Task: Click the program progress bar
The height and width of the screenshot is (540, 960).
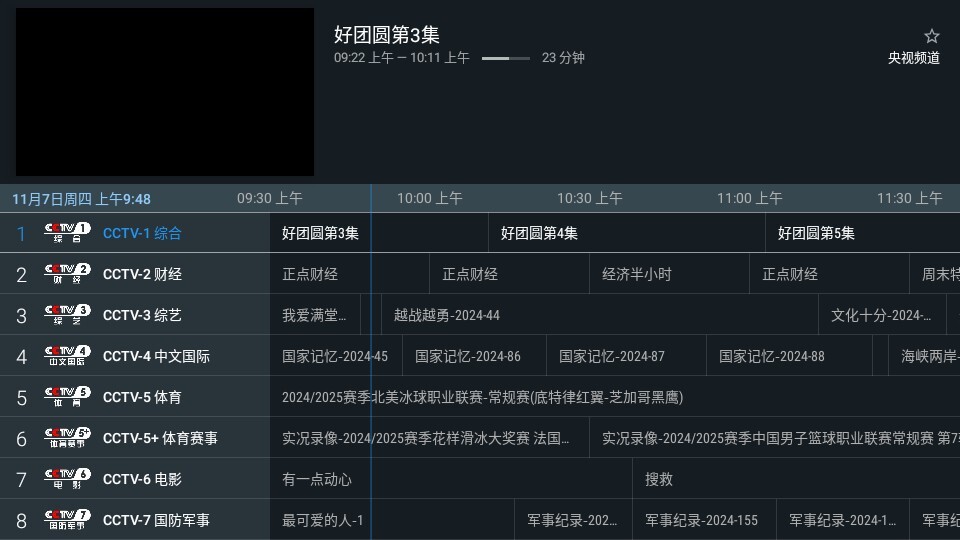Action: pos(505,58)
